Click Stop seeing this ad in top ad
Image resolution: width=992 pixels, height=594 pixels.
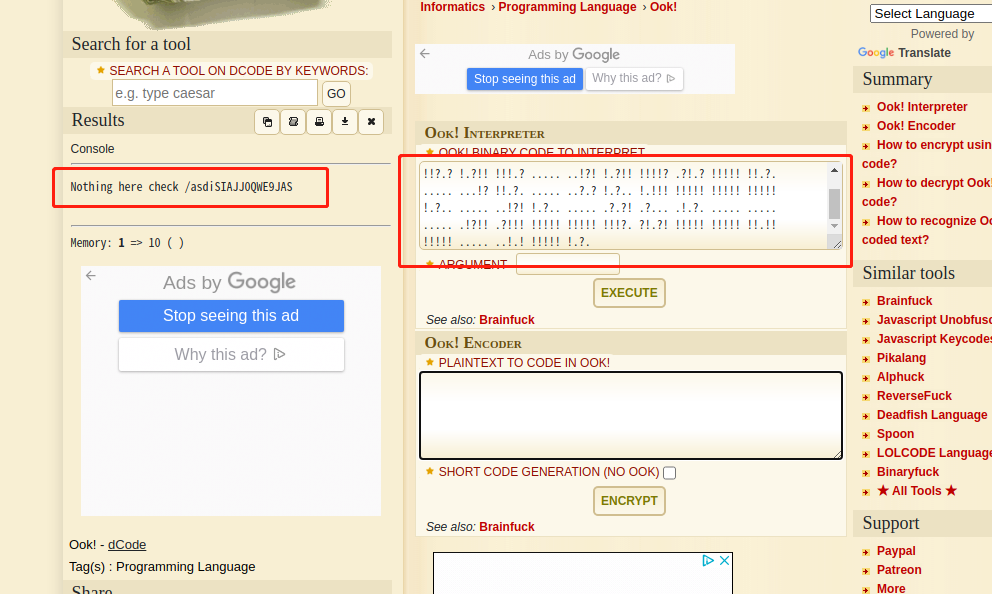524,79
